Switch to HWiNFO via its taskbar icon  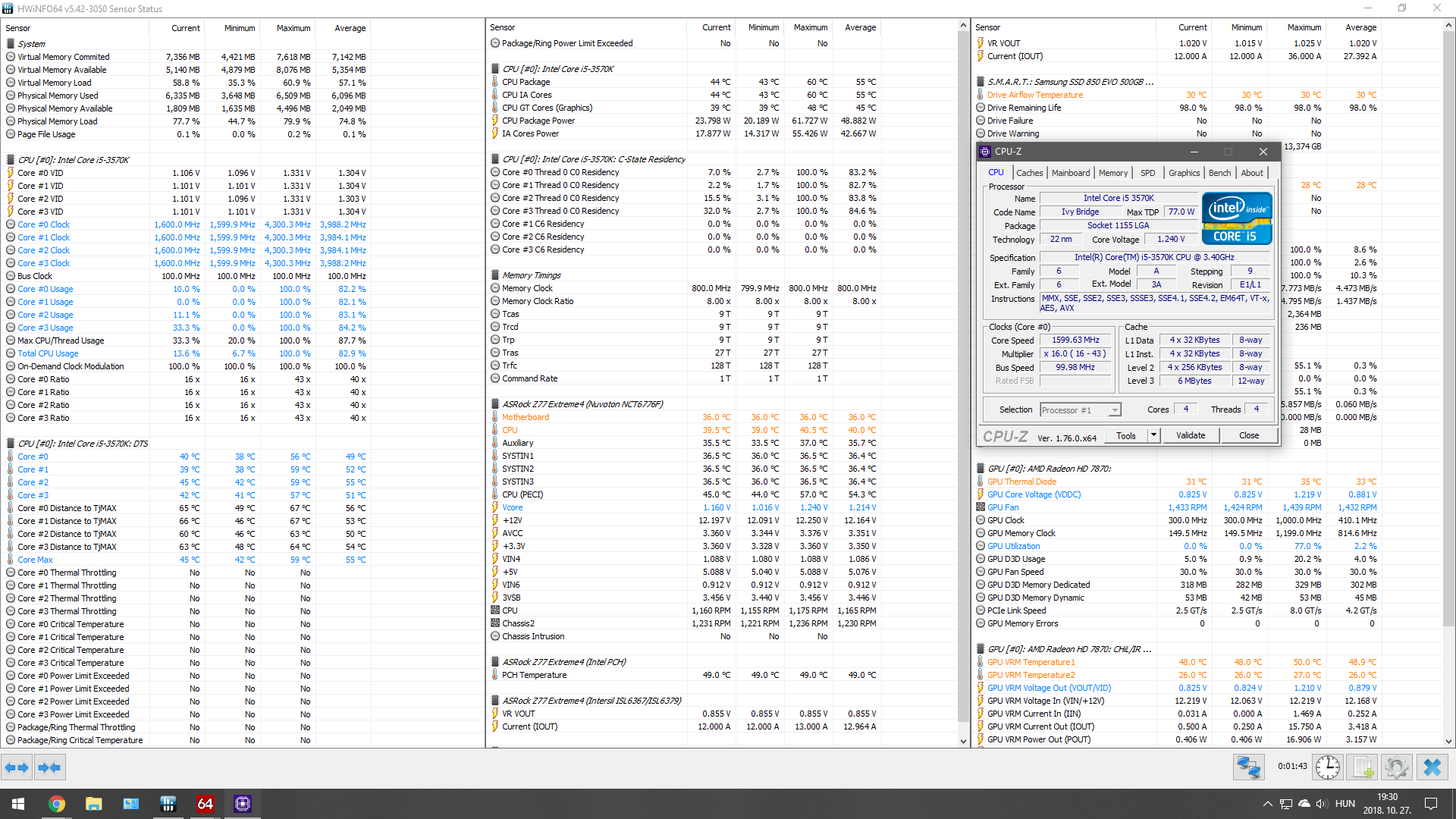pyautogui.click(x=168, y=804)
